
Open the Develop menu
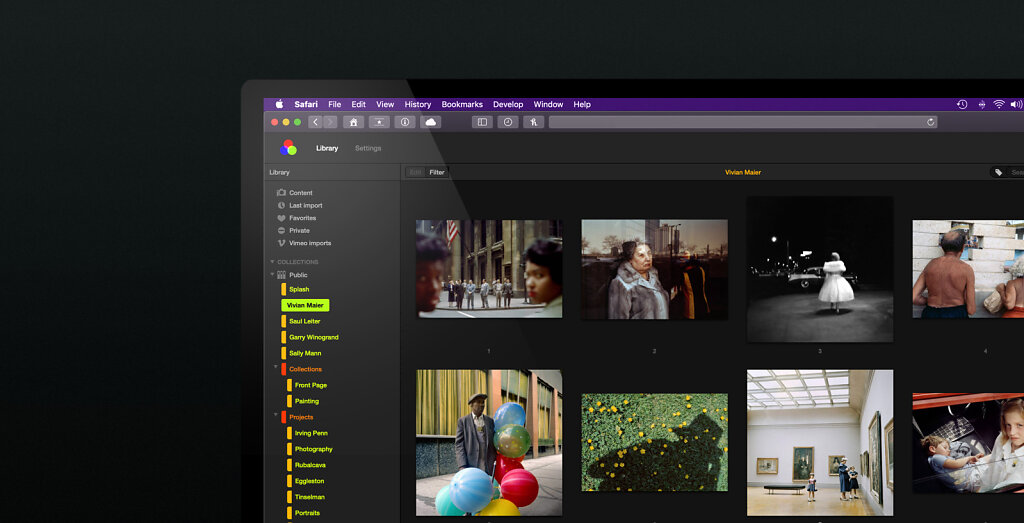[x=508, y=104]
